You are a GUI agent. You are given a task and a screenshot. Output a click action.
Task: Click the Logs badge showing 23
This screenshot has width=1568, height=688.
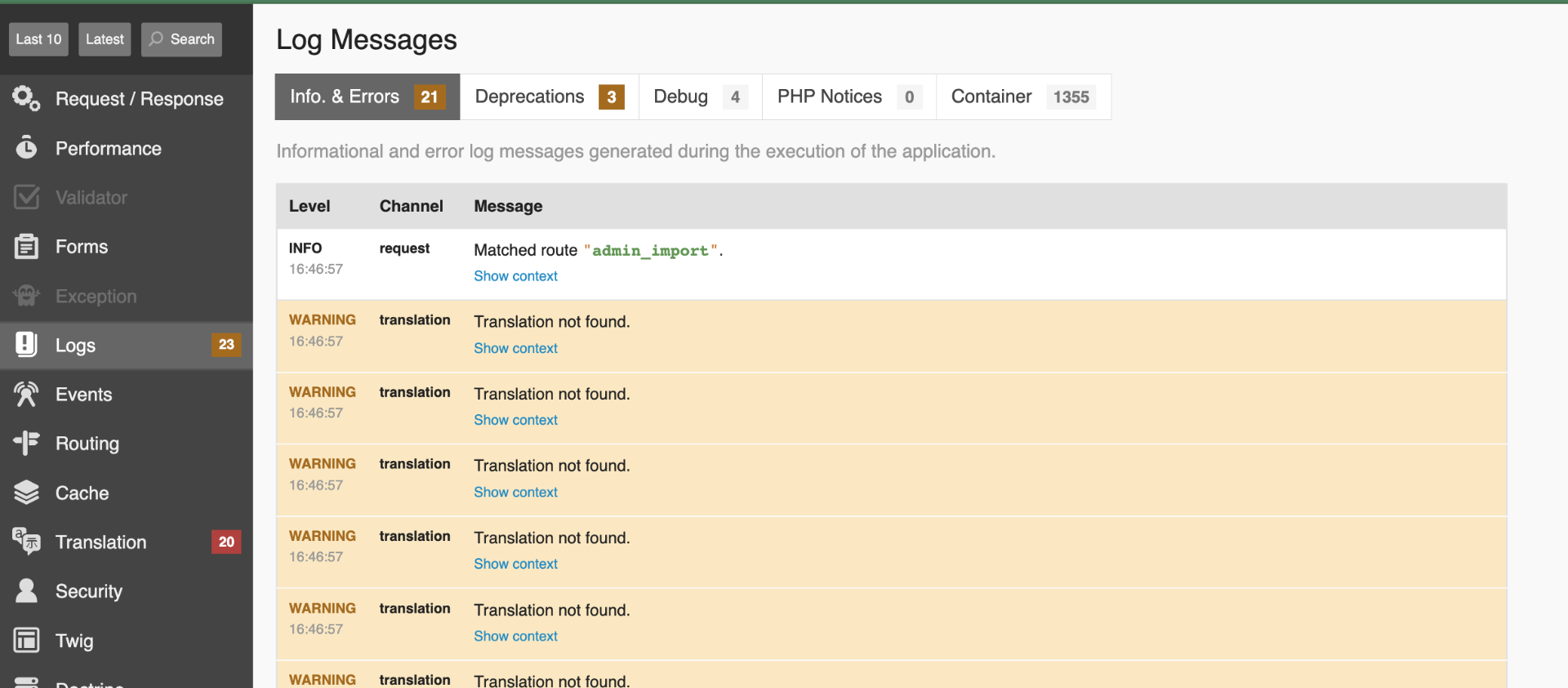(x=226, y=345)
